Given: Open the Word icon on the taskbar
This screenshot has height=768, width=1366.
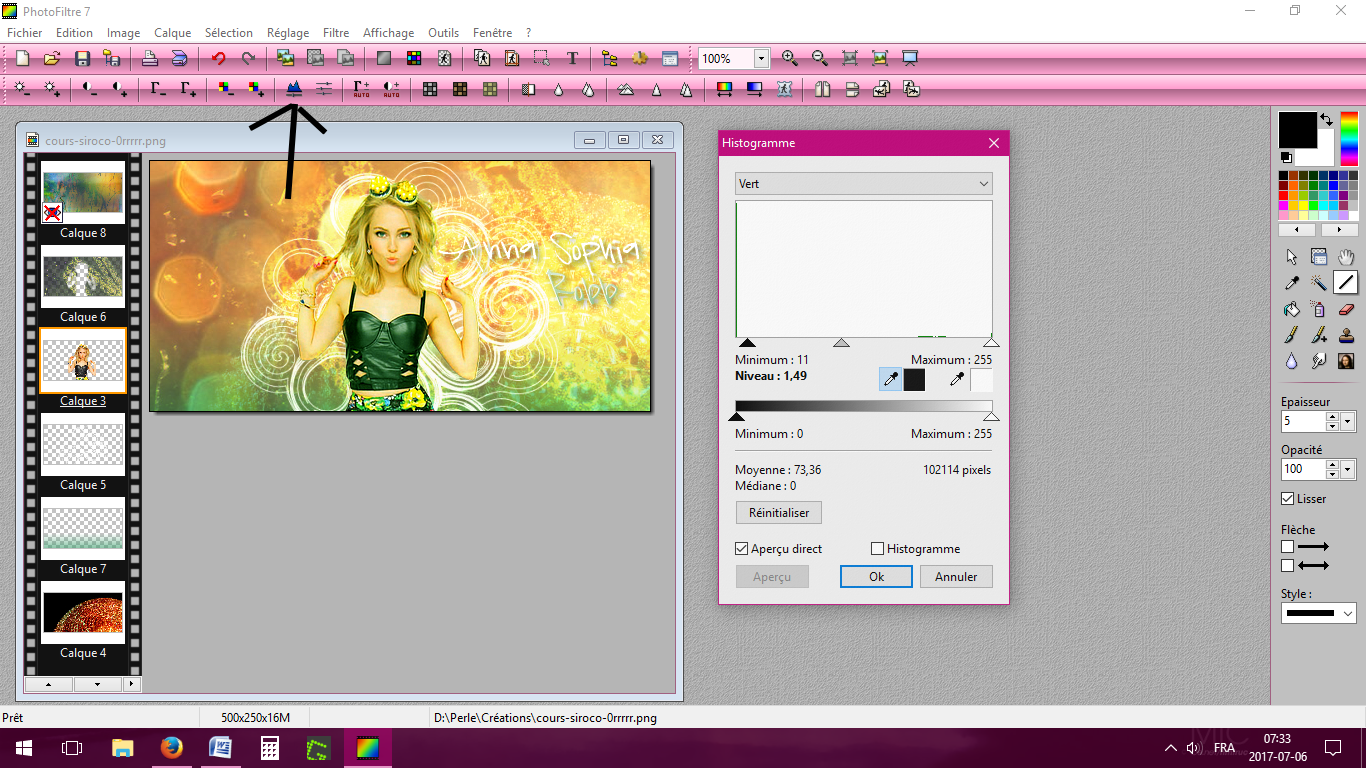Looking at the screenshot, I should [220, 747].
